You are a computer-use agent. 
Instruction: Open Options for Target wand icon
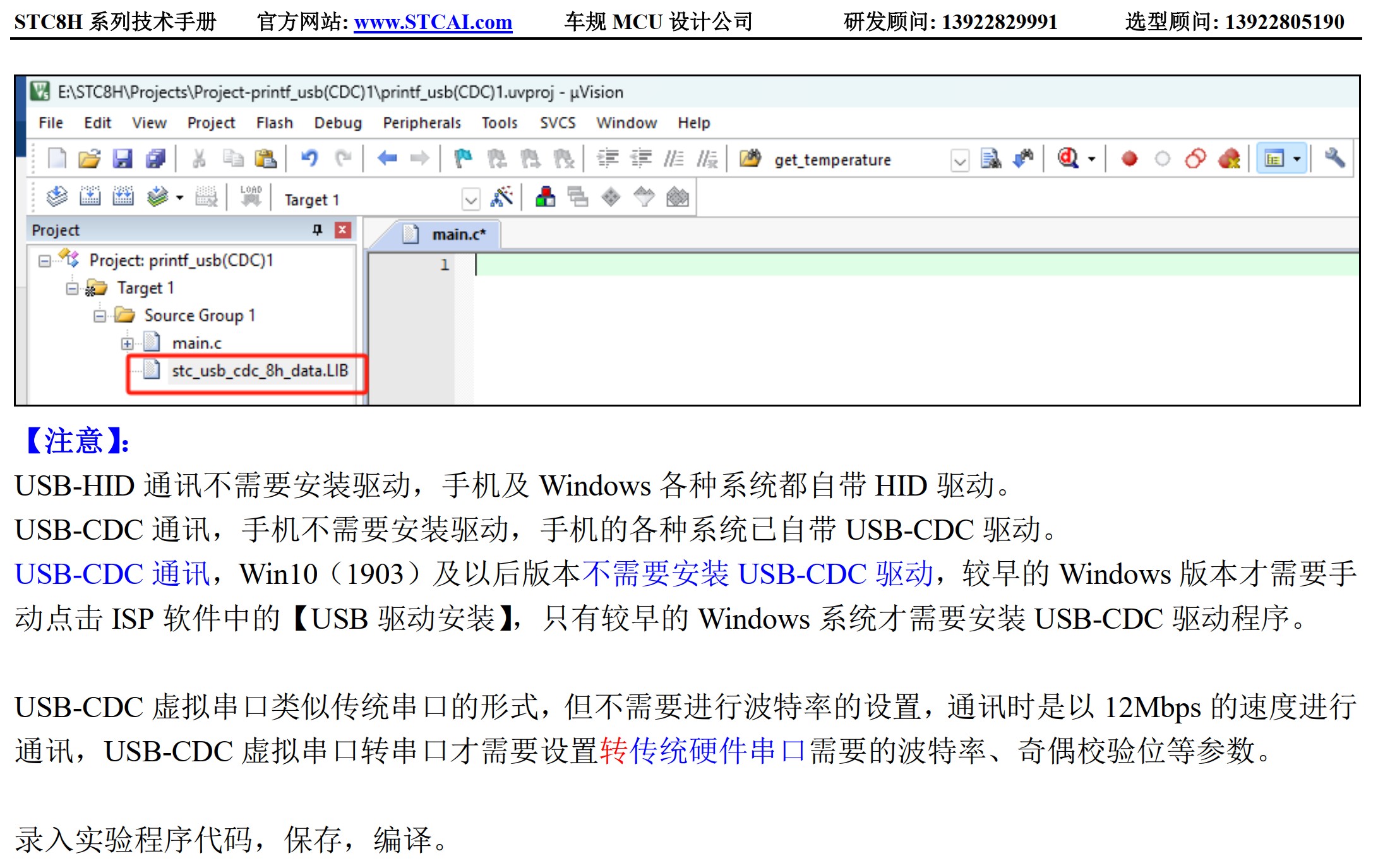point(501,197)
